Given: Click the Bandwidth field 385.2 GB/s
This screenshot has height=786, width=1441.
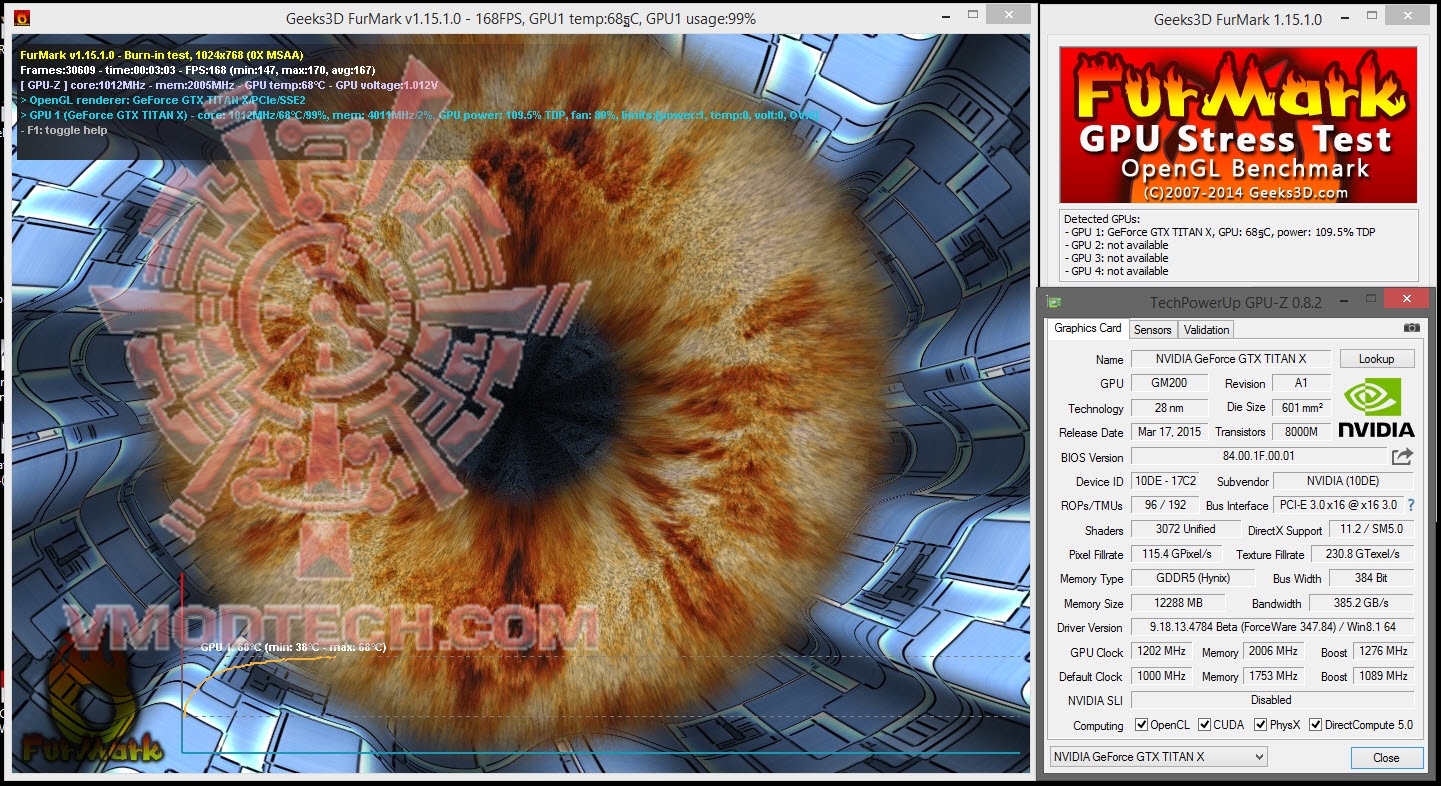Looking at the screenshot, I should coord(1363,604).
